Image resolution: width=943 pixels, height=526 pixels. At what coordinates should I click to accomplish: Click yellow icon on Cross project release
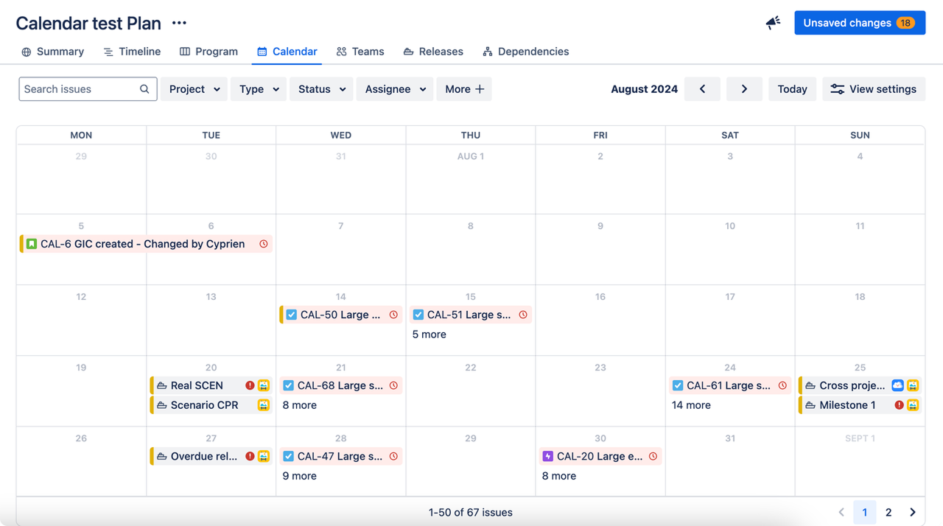(x=913, y=385)
